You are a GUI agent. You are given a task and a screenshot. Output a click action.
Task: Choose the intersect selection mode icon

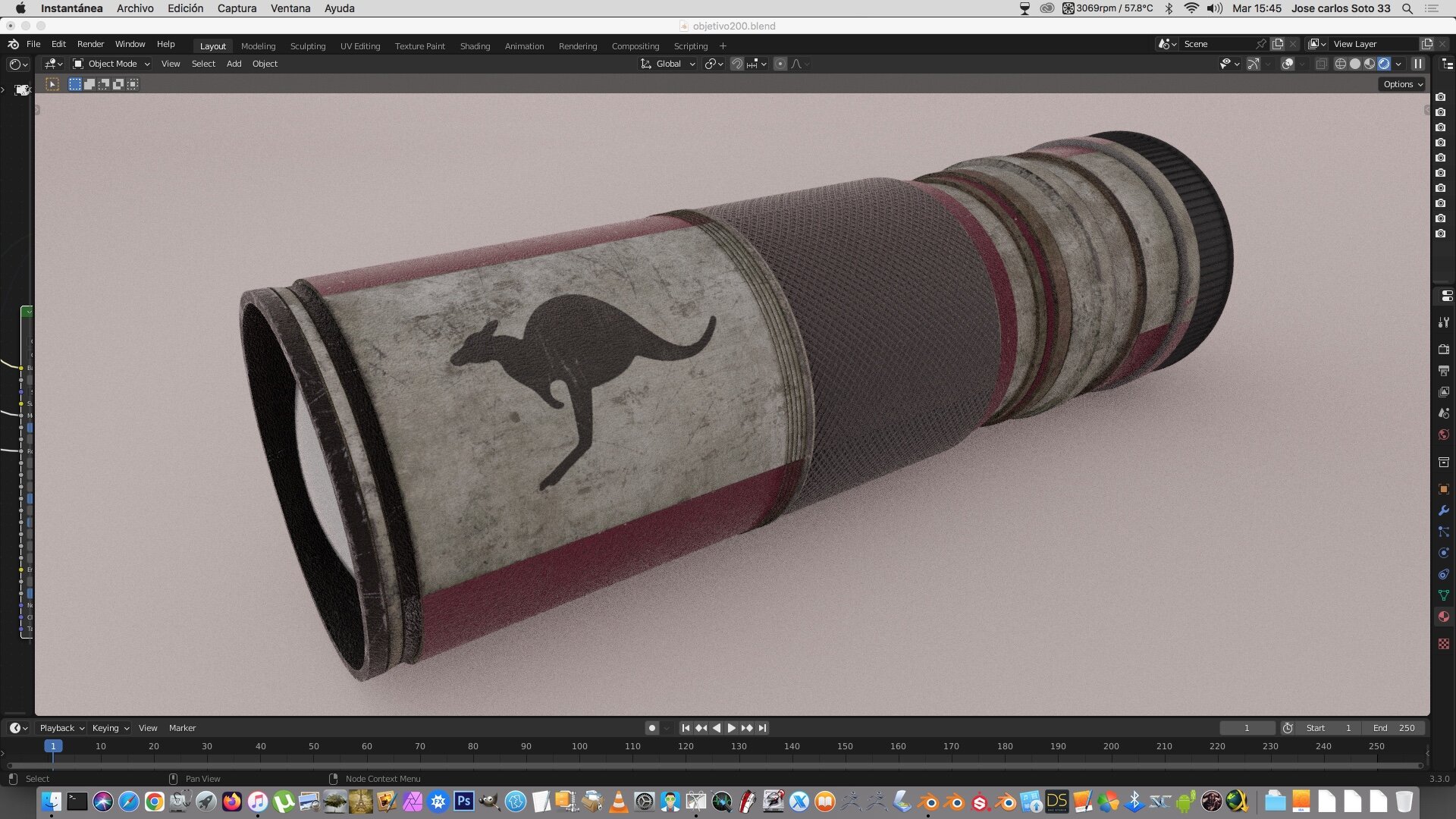click(x=133, y=84)
